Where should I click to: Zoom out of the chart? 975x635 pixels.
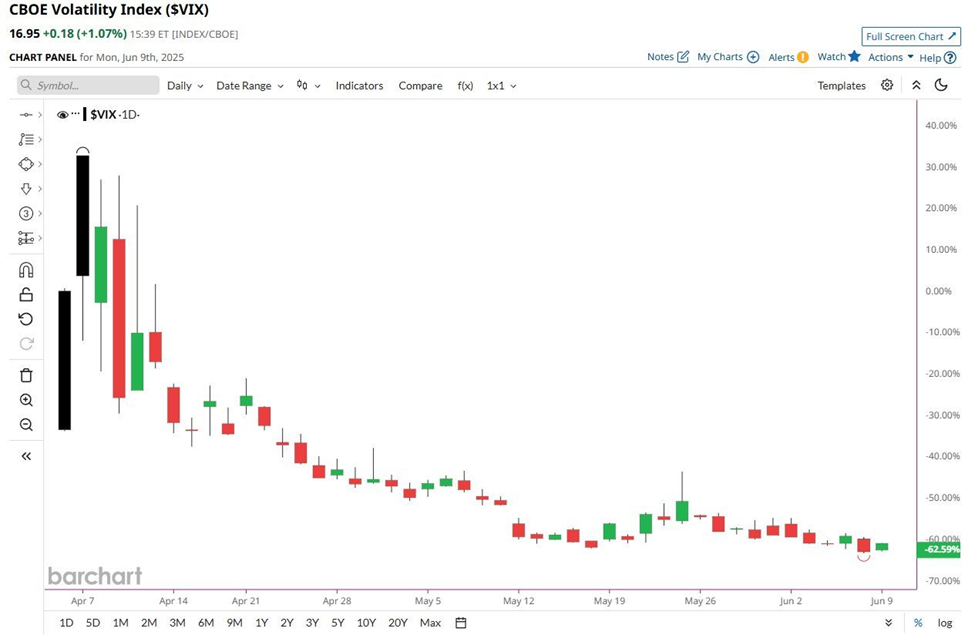[x=26, y=425]
